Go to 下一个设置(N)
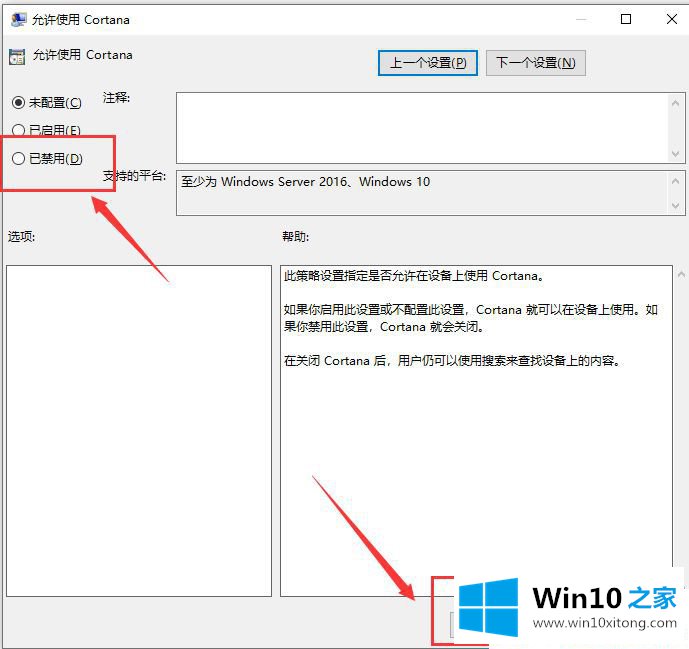Screen dimensions: 689x649 click(x=536, y=63)
